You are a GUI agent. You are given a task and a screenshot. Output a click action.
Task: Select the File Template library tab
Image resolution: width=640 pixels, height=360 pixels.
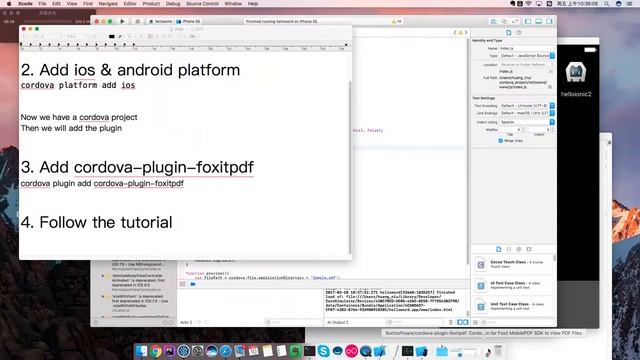point(498,249)
